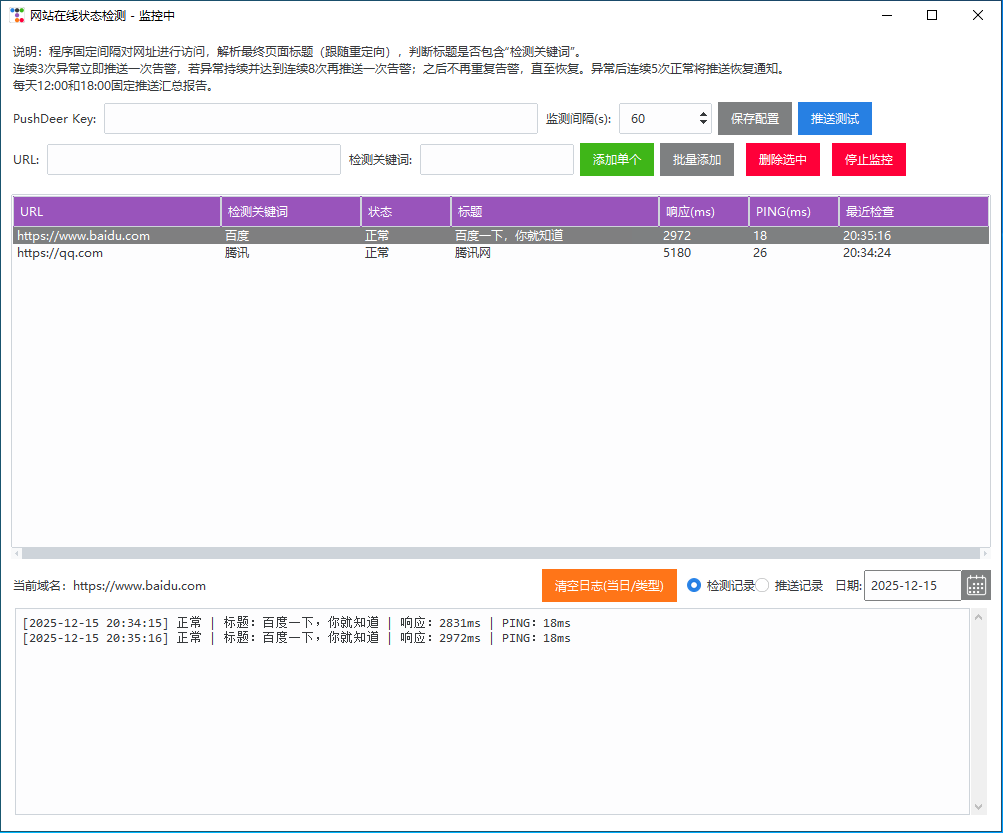Decrease monitoring interval with down arrow
1003x833 pixels.
click(704, 124)
